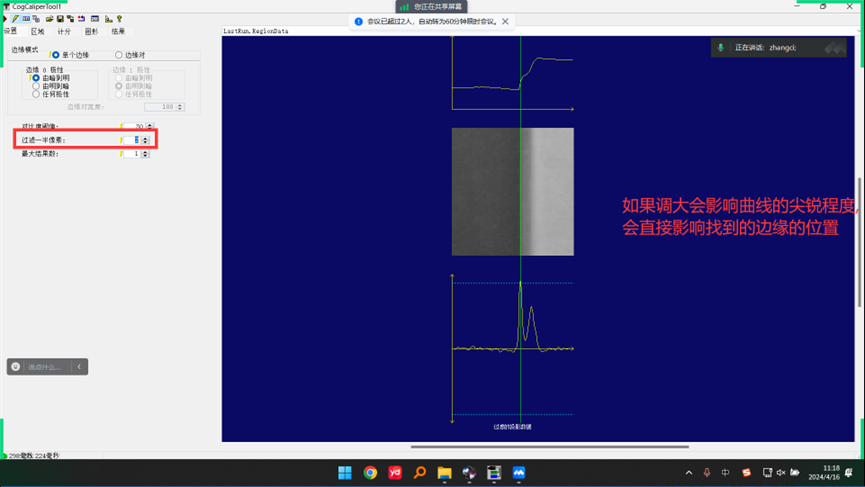The height and width of the screenshot is (487, 865).
Task: Click the grayscale edge image in the display
Action: pos(512,191)
